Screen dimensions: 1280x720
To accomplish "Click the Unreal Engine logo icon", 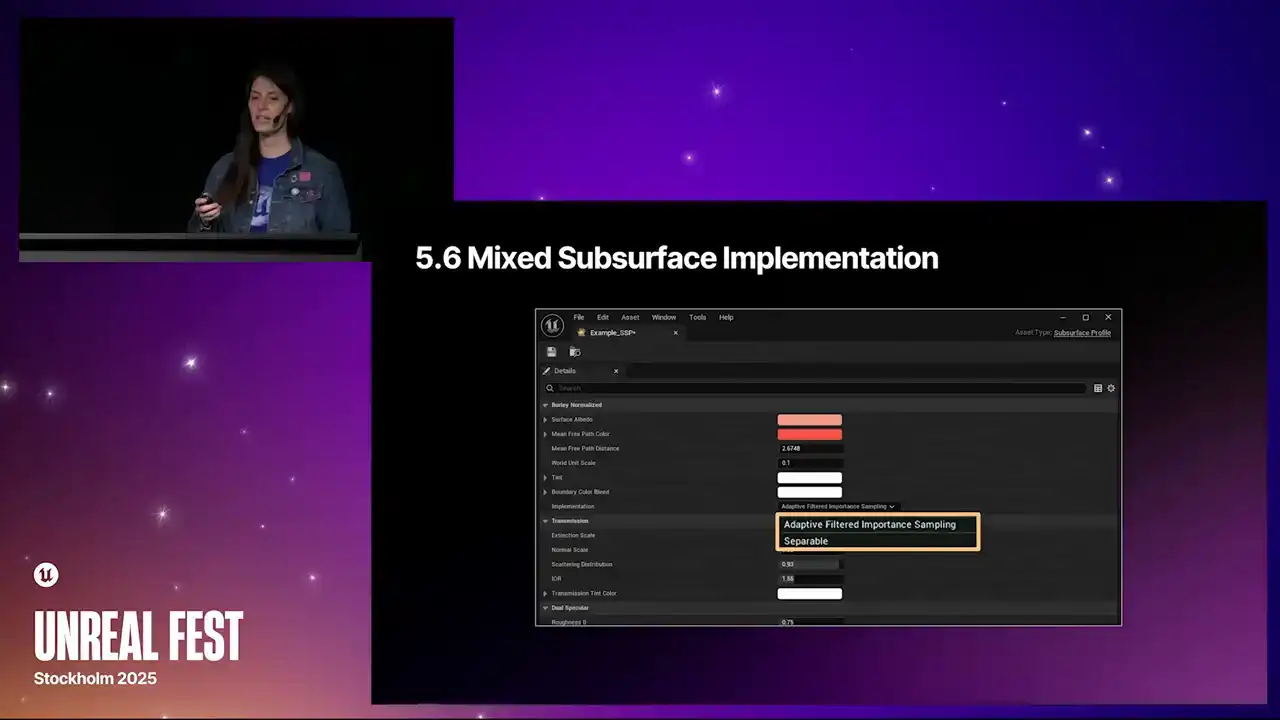I will pyautogui.click(x=552, y=325).
